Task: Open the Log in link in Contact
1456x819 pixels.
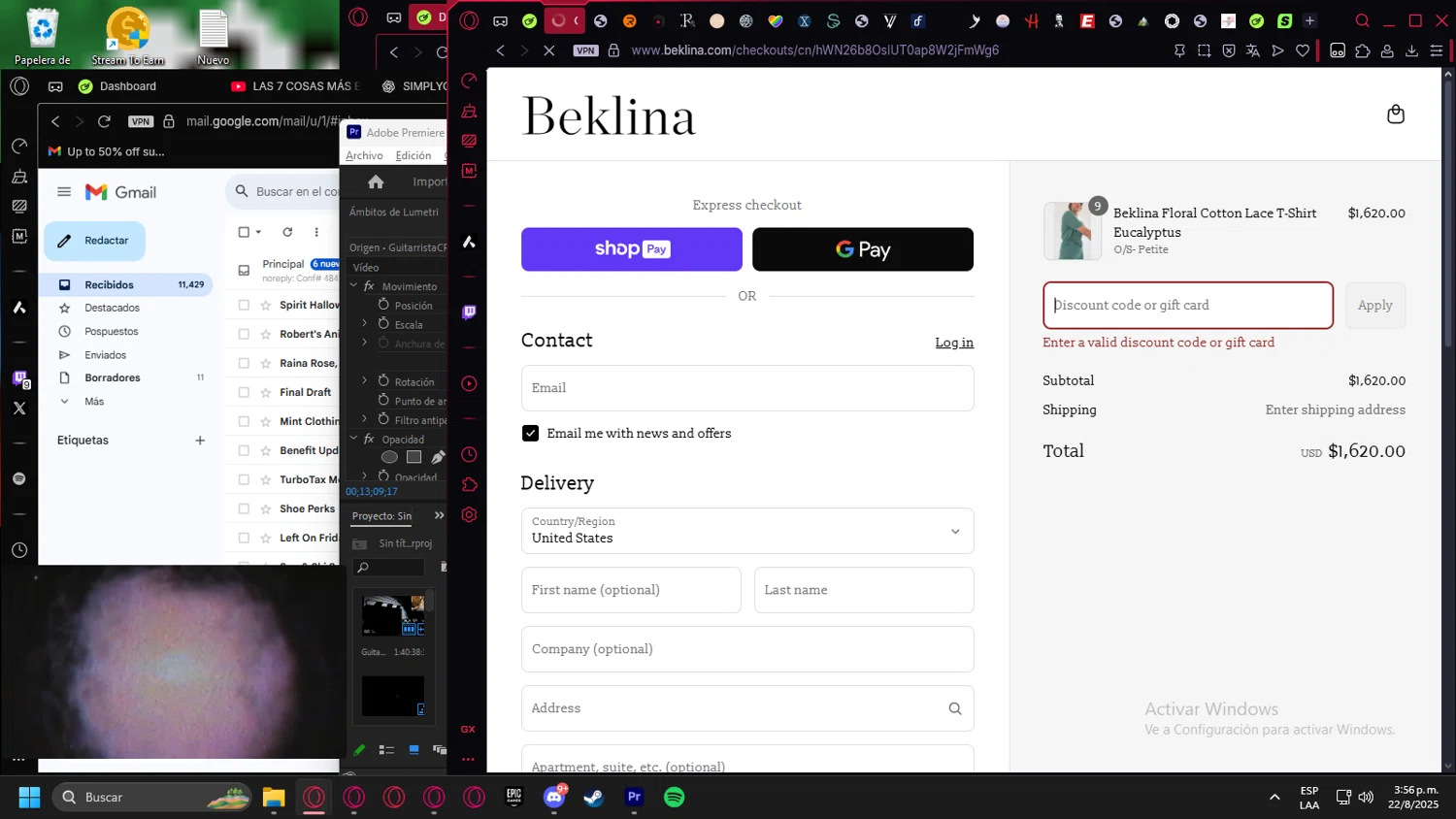Action: [954, 343]
